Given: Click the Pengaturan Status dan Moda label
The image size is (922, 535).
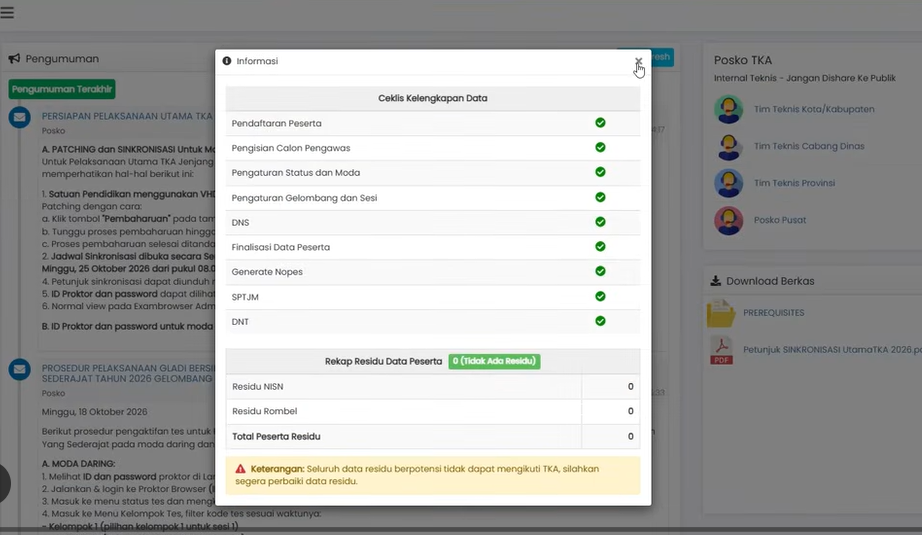Looking at the screenshot, I should pos(296,173).
